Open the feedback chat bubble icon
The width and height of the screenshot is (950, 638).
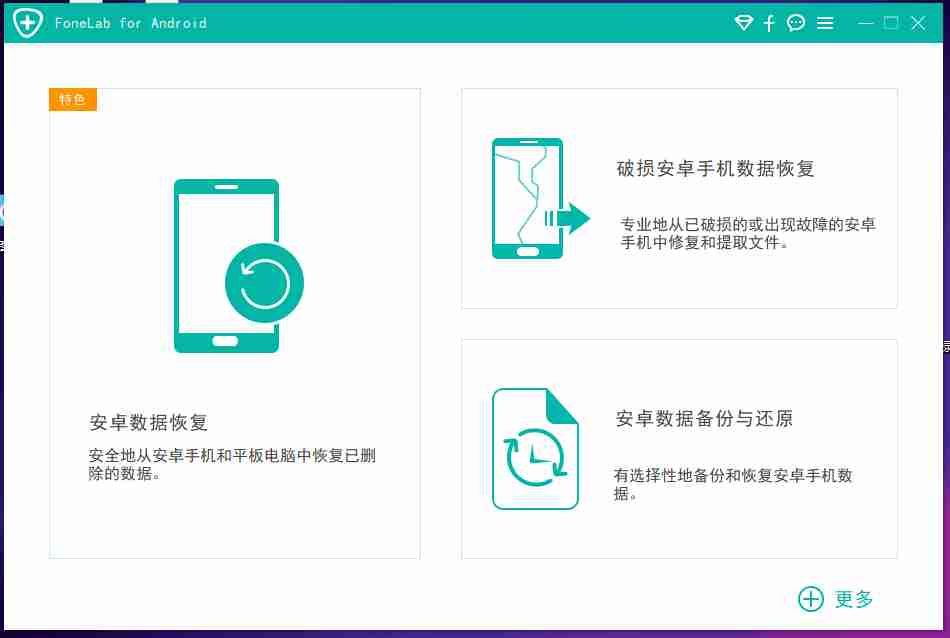point(796,22)
